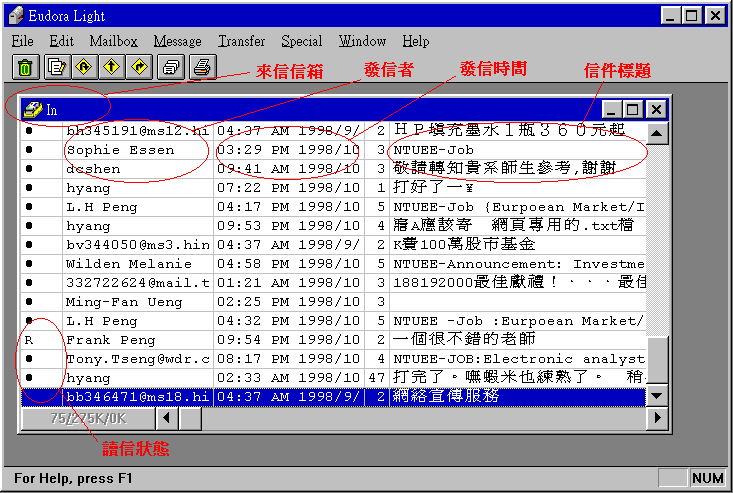Viewport: 733px width, 493px height.
Task: Open the Edit menu
Action: (x=62, y=41)
